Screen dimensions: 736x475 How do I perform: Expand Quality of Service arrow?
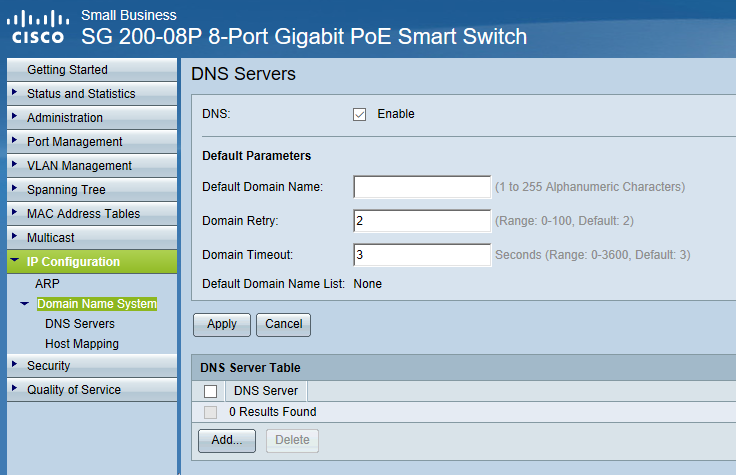click(x=14, y=388)
